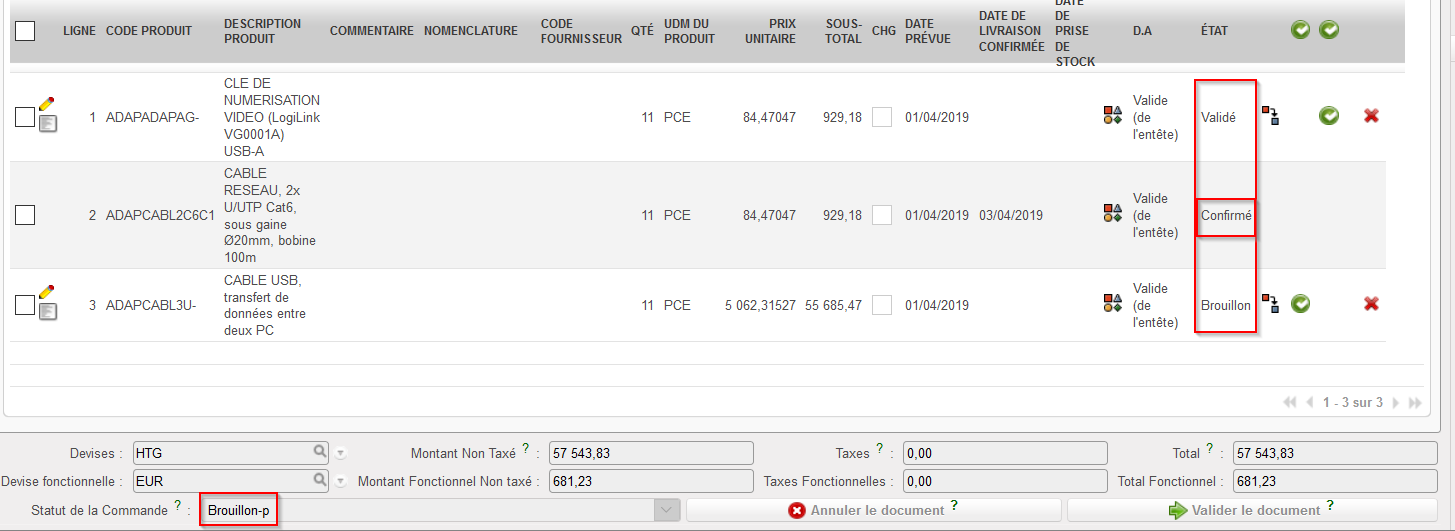Image resolution: width=1455 pixels, height=531 pixels.
Task: Go to the previous page of lines
Action: pyautogui.click(x=1309, y=402)
